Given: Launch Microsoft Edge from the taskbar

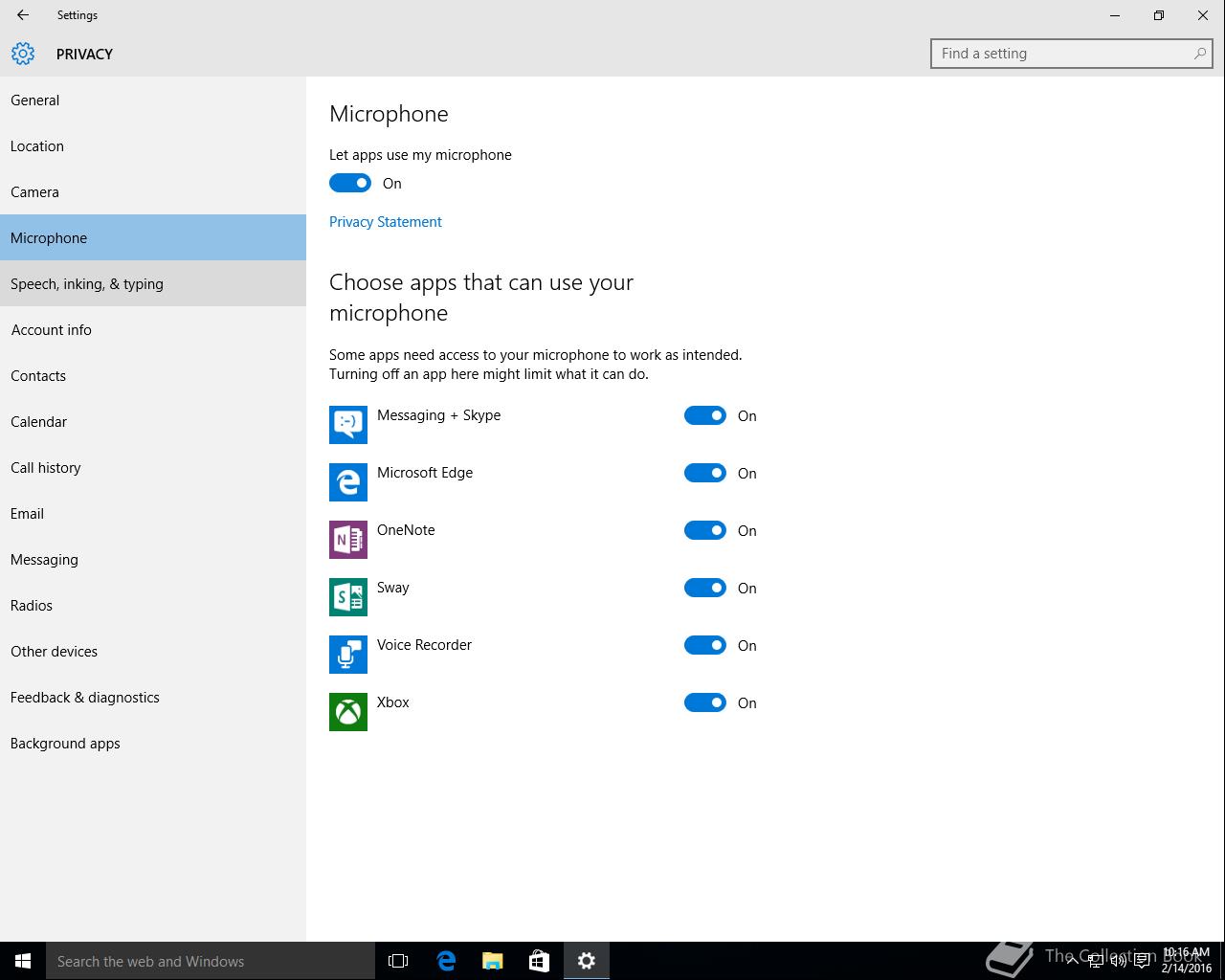Looking at the screenshot, I should [x=446, y=961].
